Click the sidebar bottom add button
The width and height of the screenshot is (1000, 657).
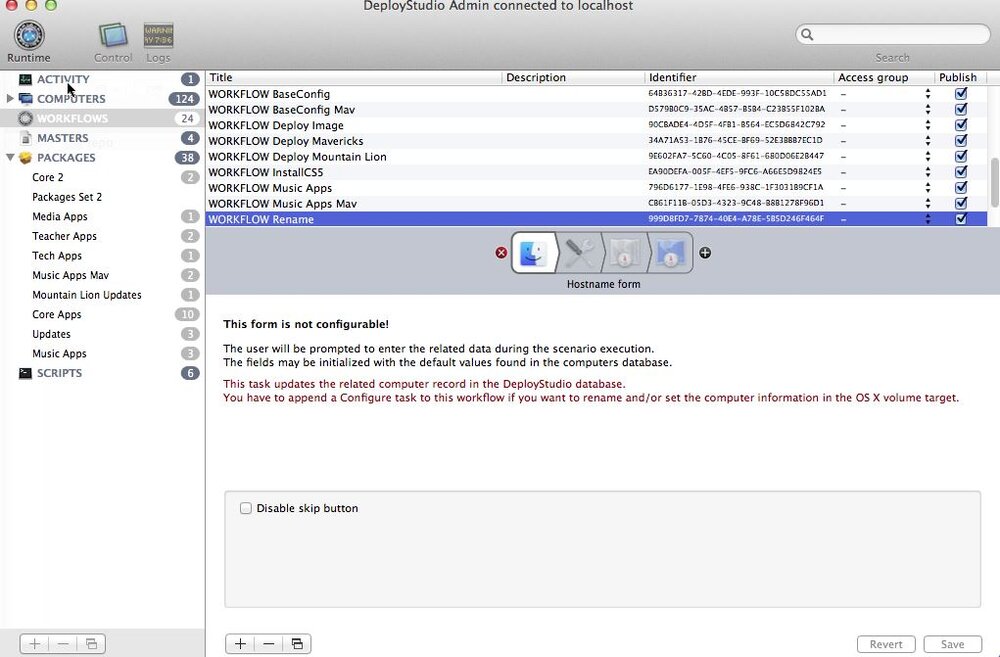click(34, 644)
